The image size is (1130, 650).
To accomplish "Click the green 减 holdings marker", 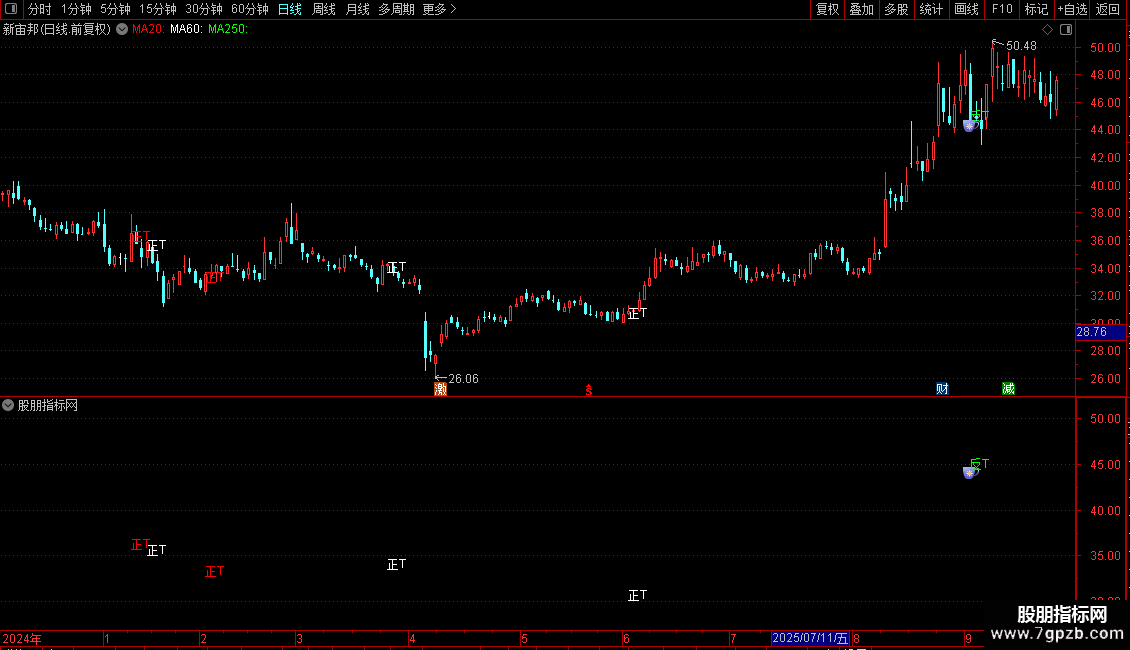I will pyautogui.click(x=1008, y=389).
